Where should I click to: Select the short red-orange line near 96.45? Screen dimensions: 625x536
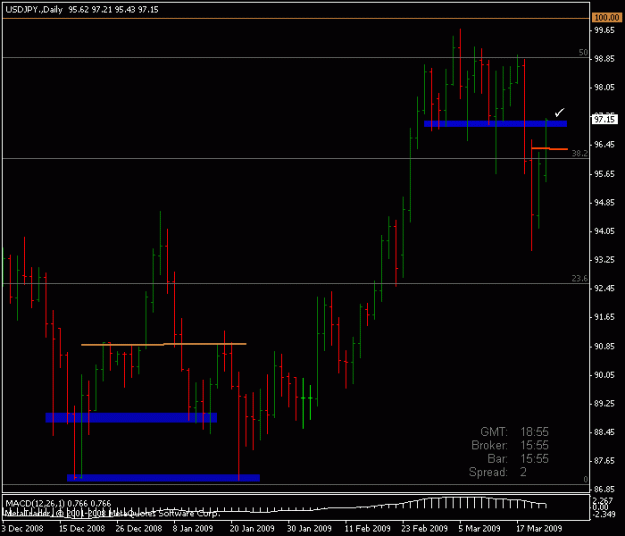(x=549, y=149)
